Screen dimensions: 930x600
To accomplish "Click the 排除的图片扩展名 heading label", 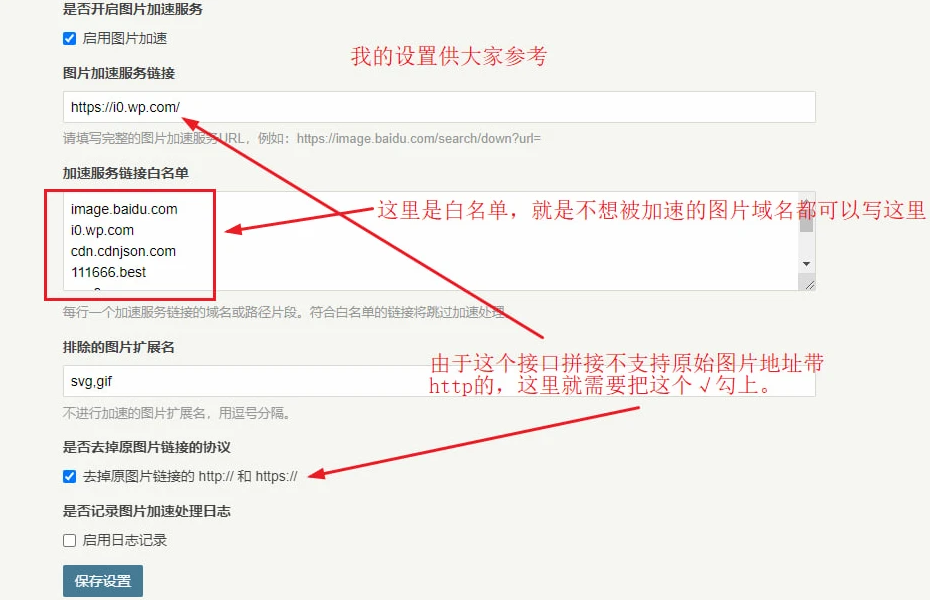I will pos(119,347).
